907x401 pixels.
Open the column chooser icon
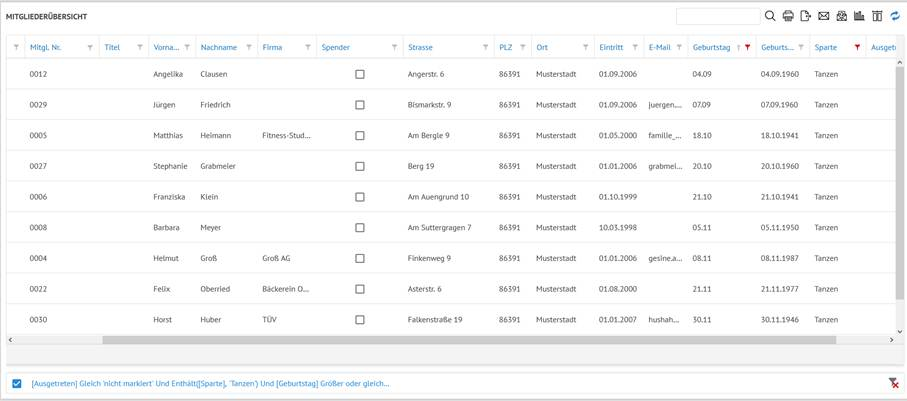point(877,16)
